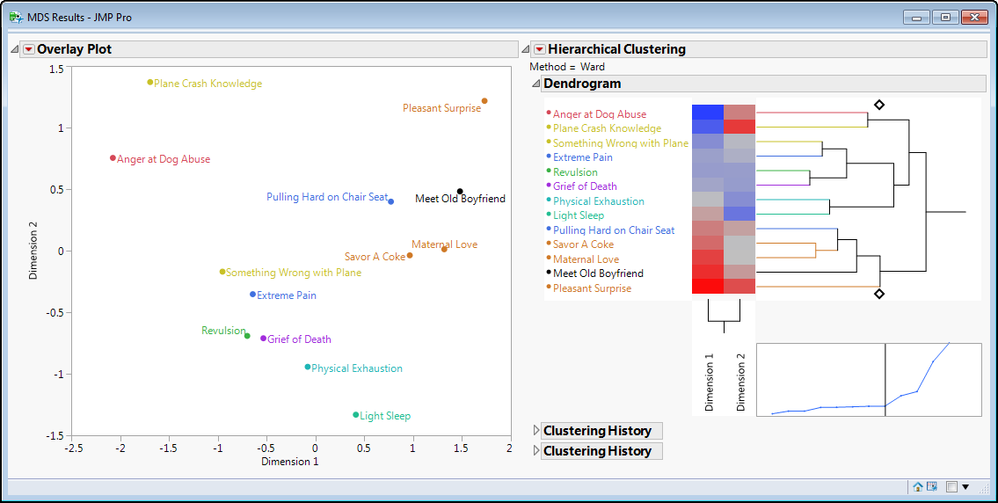
Task: Open Hierarchical Clustering red triangle menu
Action: [x=539, y=49]
